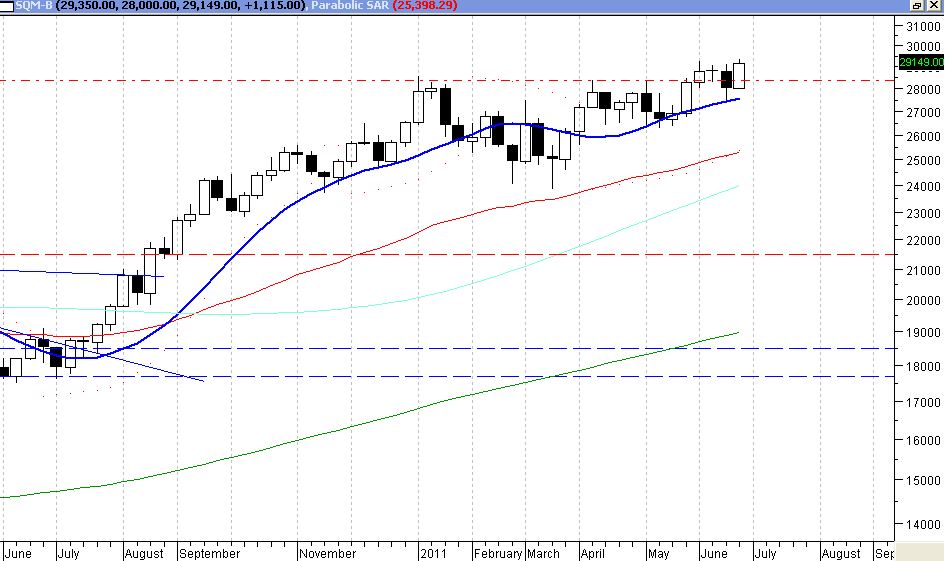The width and height of the screenshot is (946, 561).
Task: Click the 20000 price axis label
Action: [923, 300]
